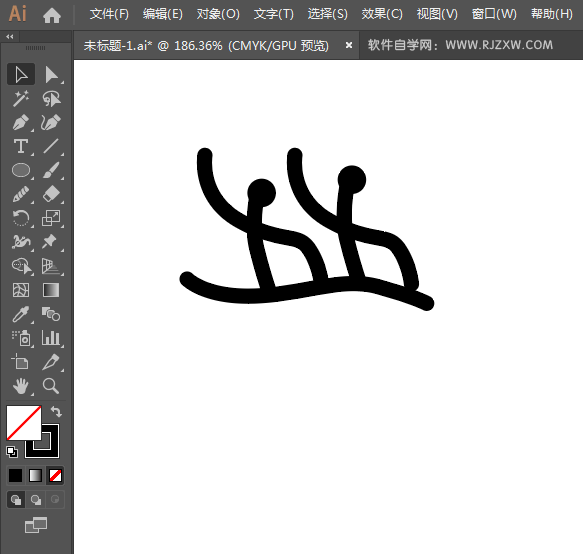Collapse the toolbar with double arrows
This screenshot has width=583, height=554.
10,36
